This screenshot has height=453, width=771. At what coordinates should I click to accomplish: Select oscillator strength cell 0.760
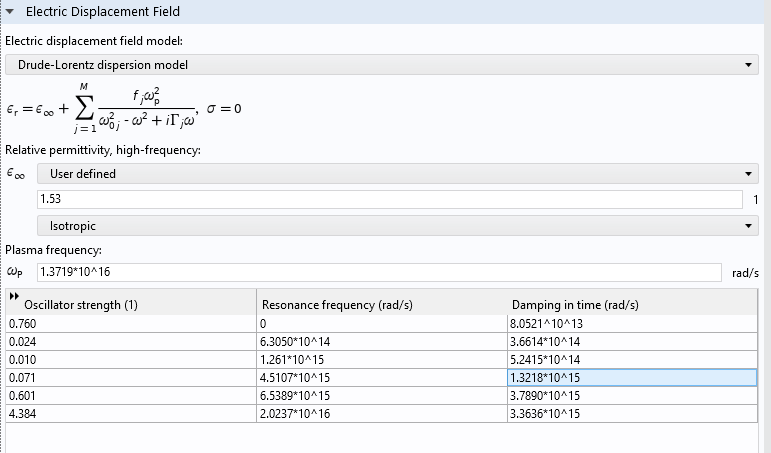[130, 324]
